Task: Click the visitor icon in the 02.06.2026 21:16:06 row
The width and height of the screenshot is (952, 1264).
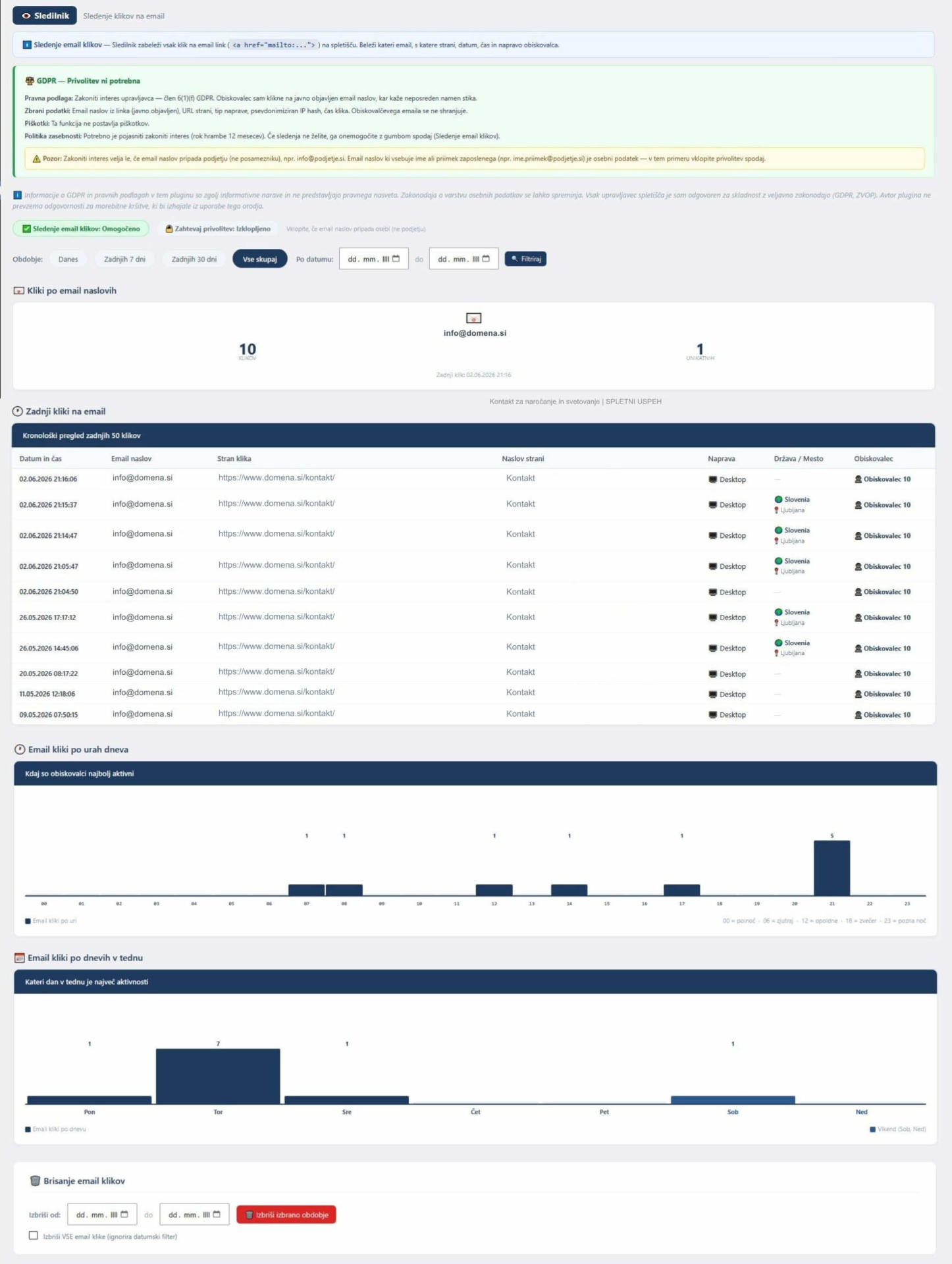Action: 858,479
